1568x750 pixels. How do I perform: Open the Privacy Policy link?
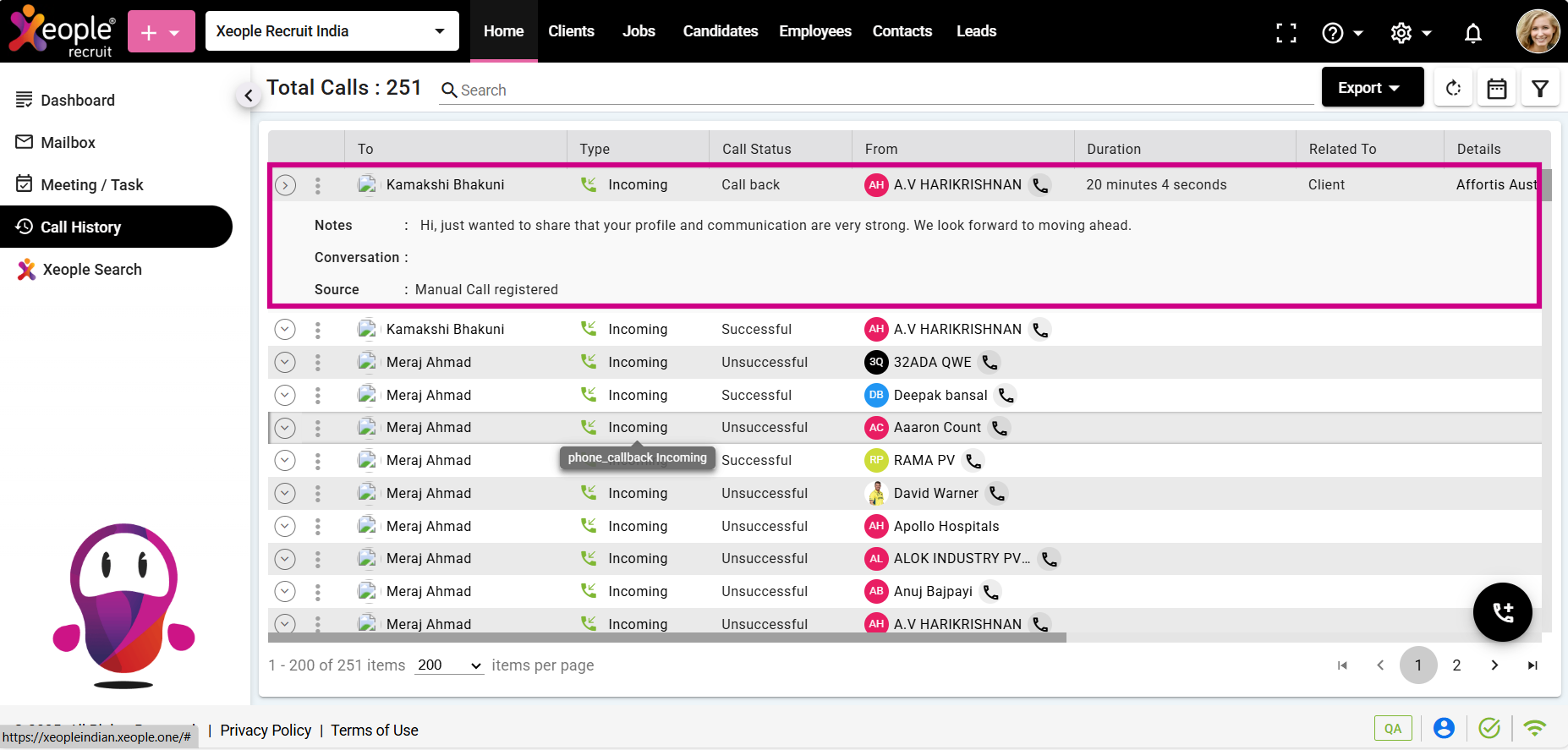coord(266,731)
